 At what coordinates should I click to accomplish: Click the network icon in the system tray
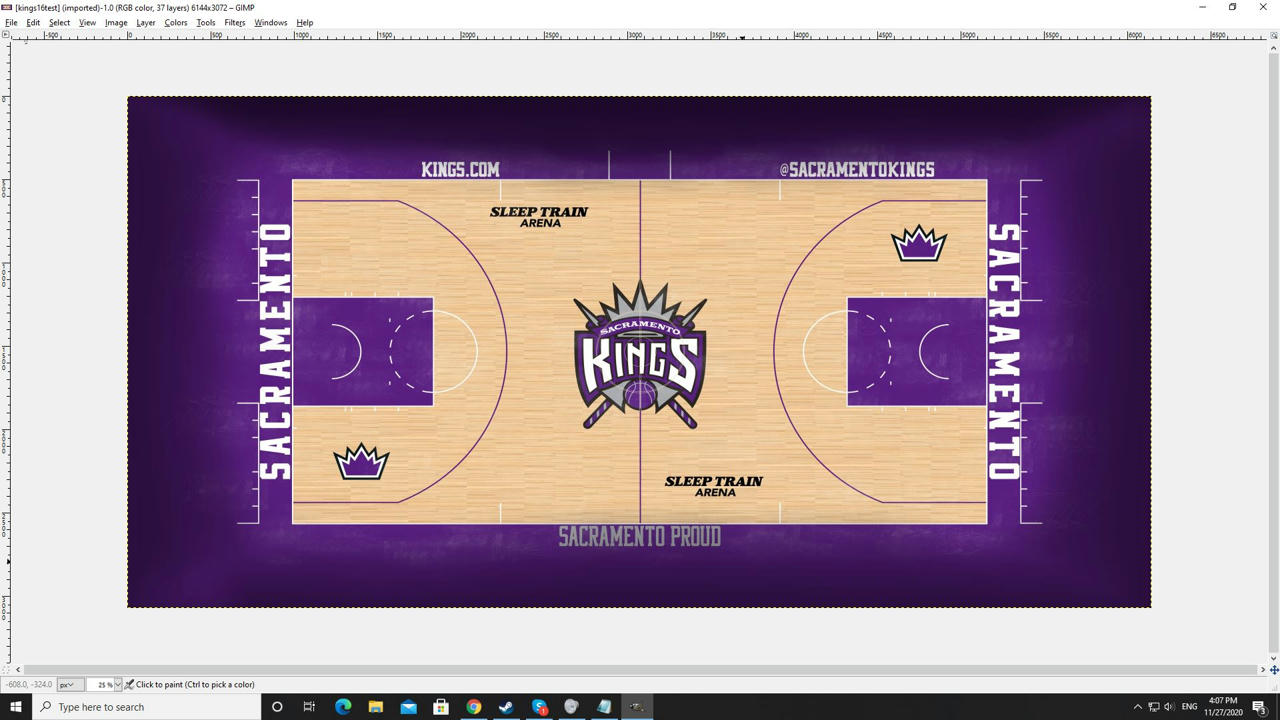pos(1153,707)
